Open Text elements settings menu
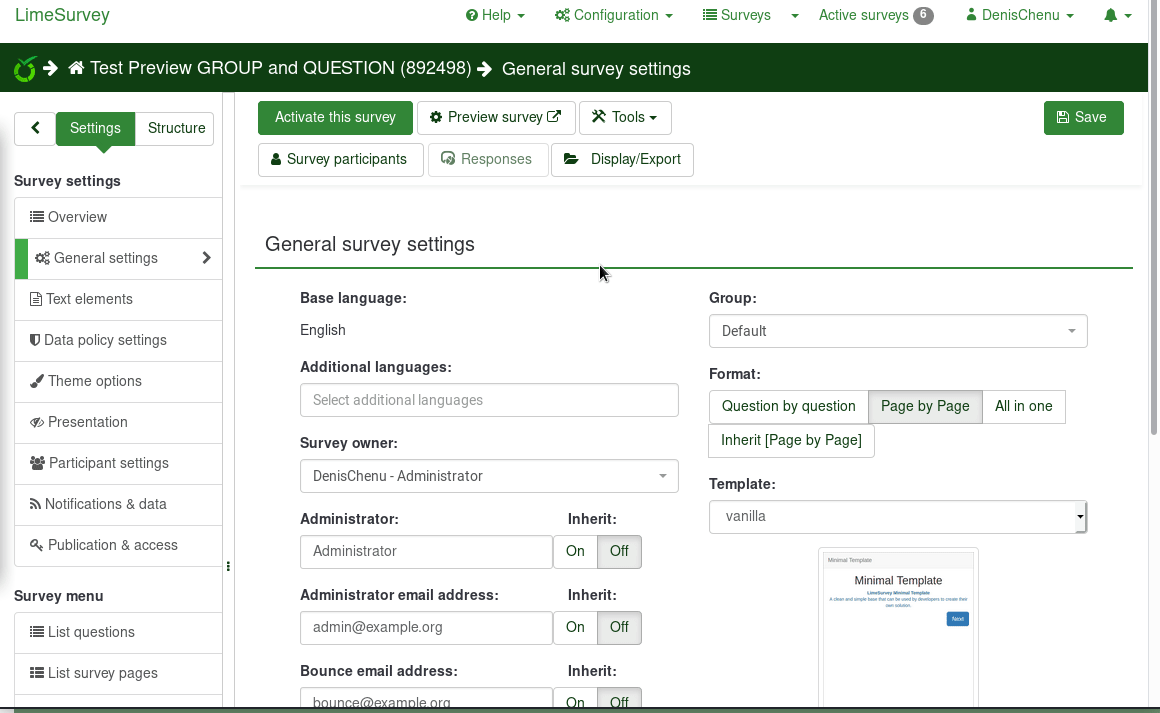 click(89, 299)
